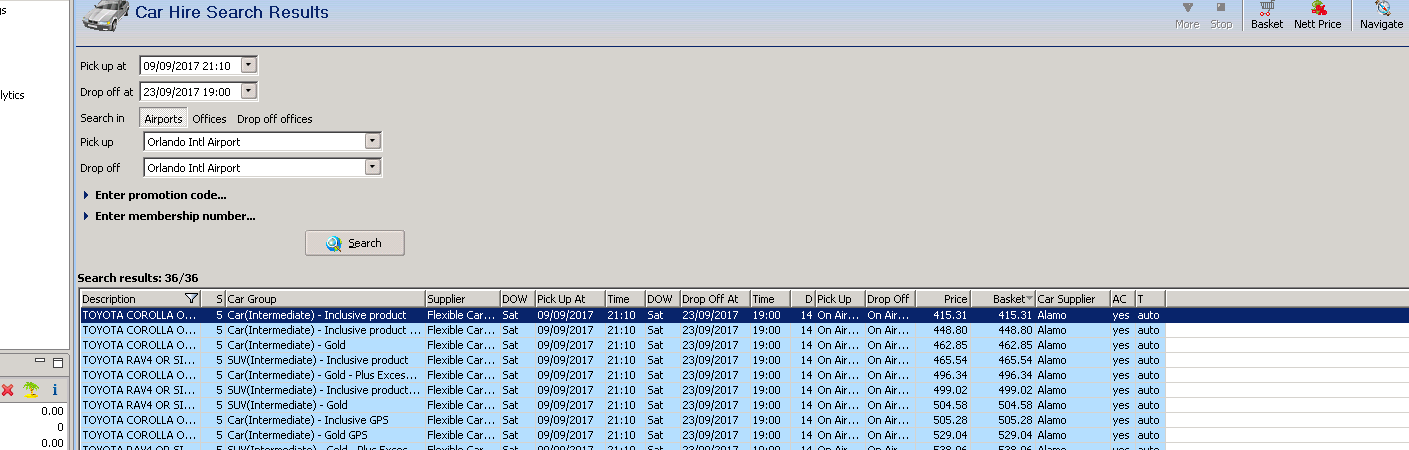The width and height of the screenshot is (1409, 450).
Task: Select the row priced 448.80
Action: coord(744,330)
